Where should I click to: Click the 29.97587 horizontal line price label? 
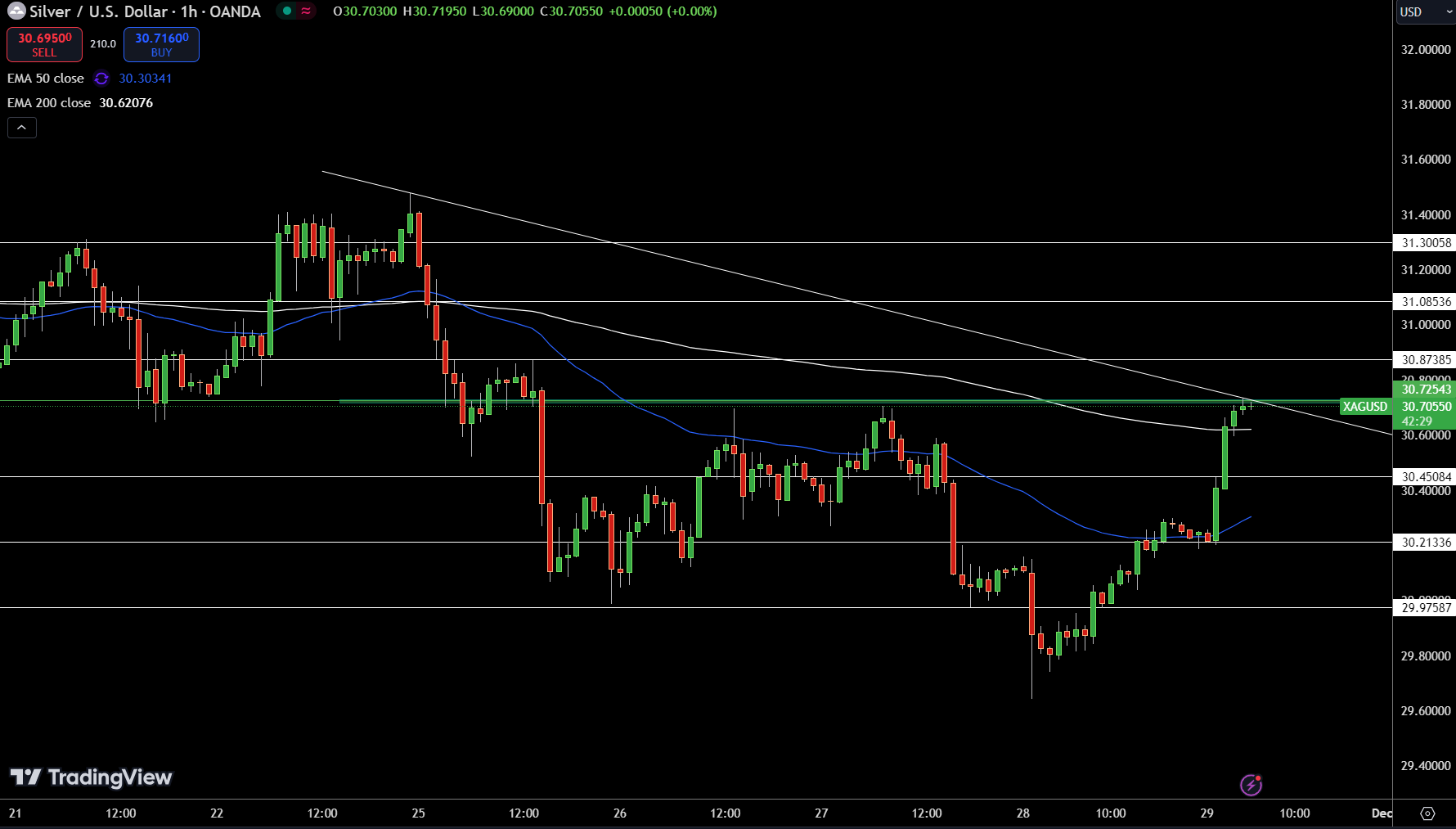[x=1426, y=608]
